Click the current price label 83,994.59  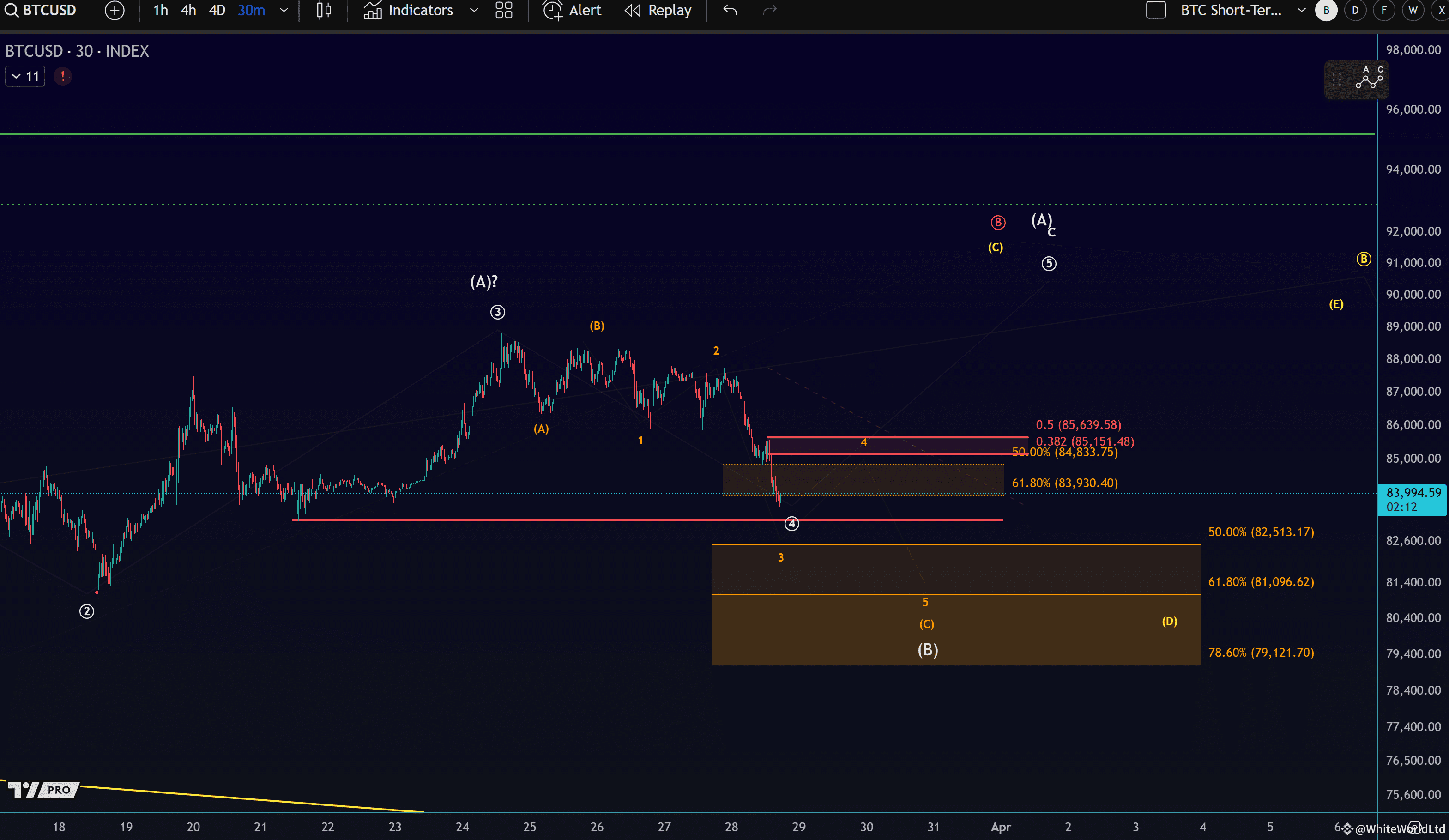pyautogui.click(x=1413, y=500)
